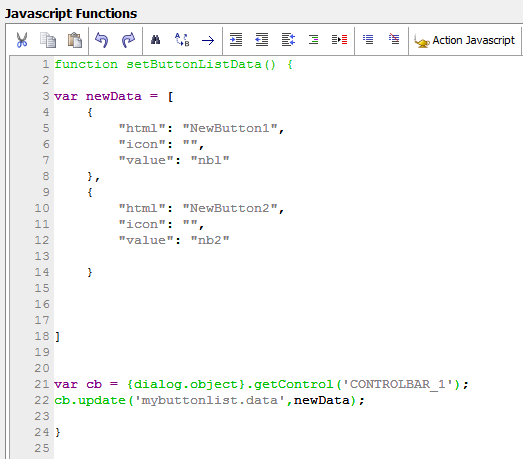Screen dimensions: 523x459
Task: Click the icon with green right-aligned lines
Action: tap(314, 40)
